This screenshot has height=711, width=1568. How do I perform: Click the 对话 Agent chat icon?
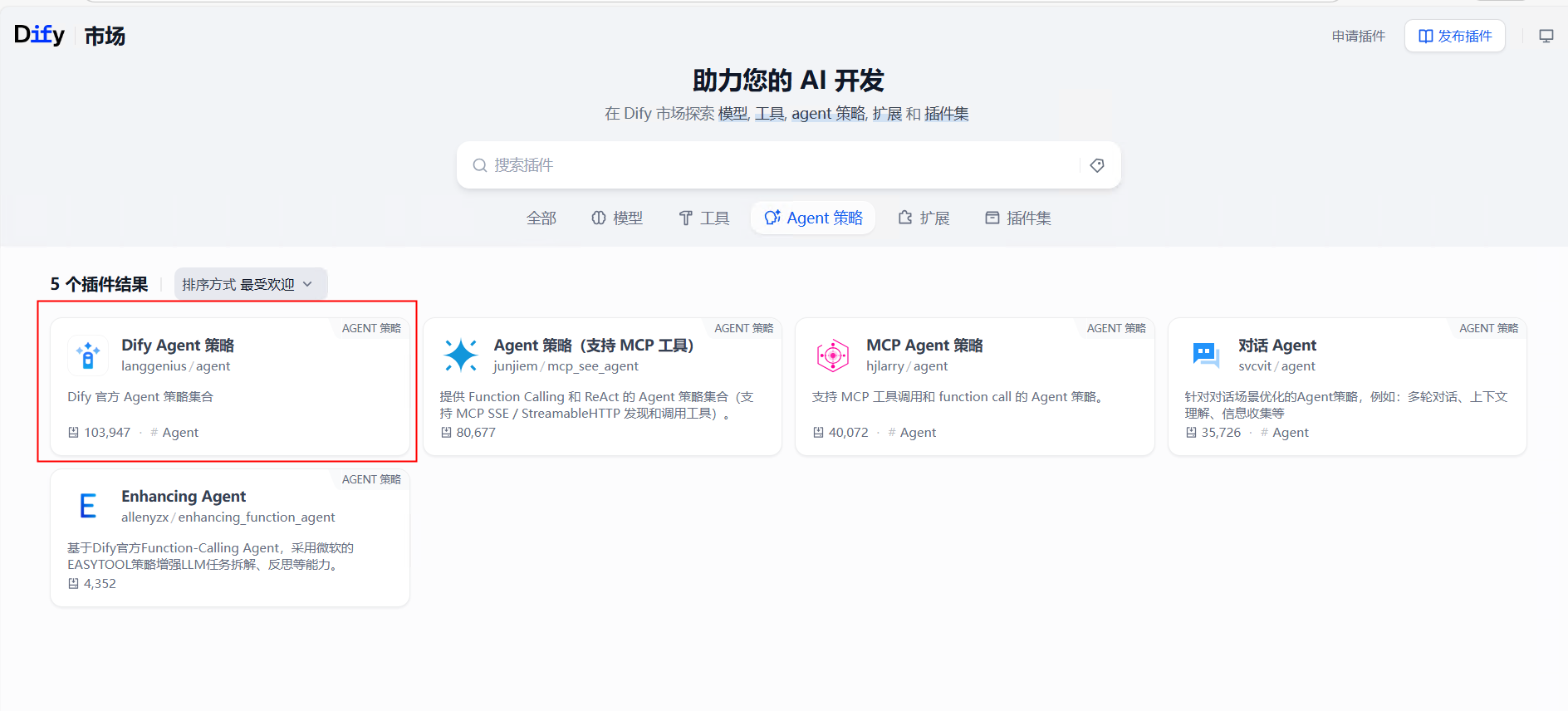coord(1205,355)
